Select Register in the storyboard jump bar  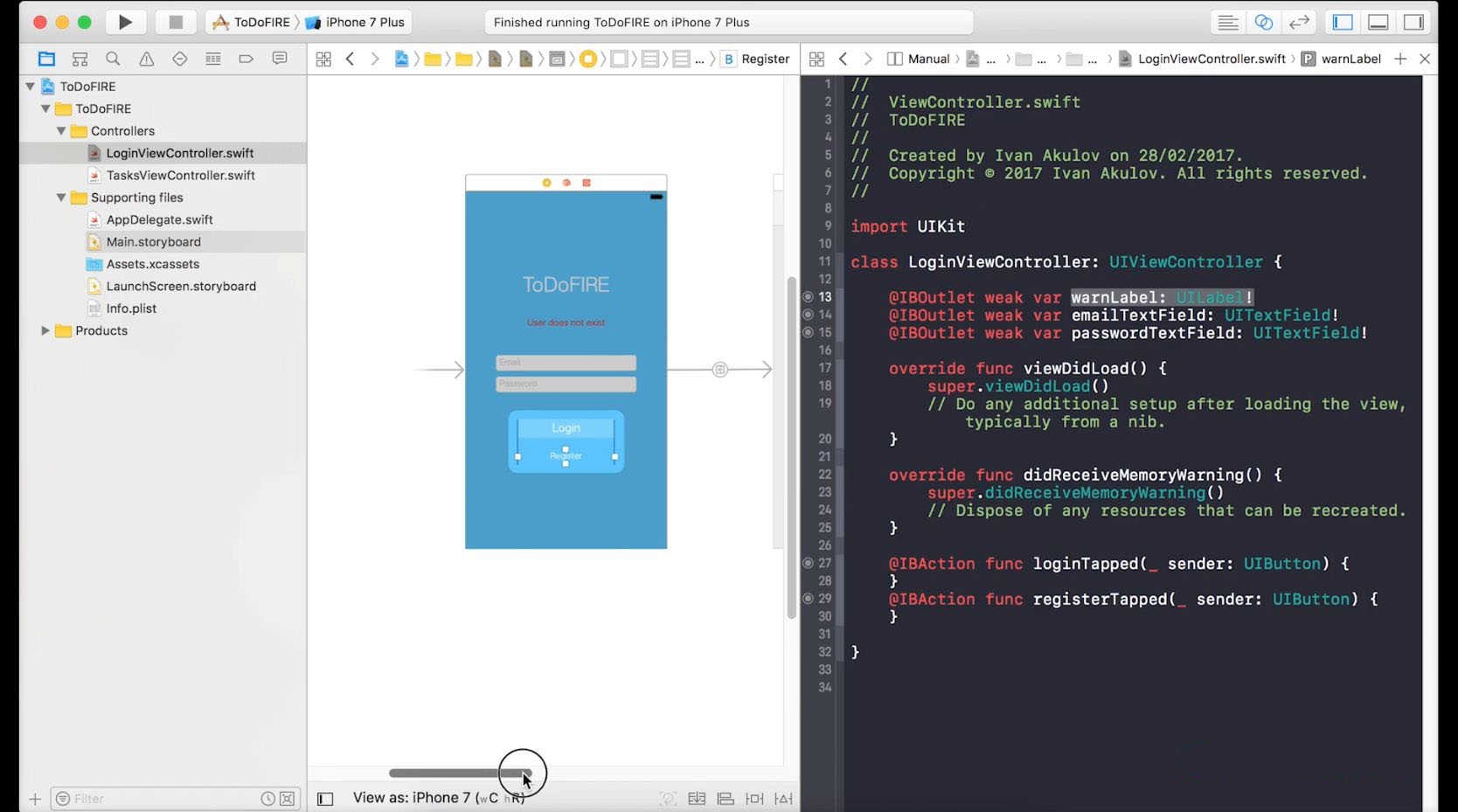click(755, 59)
